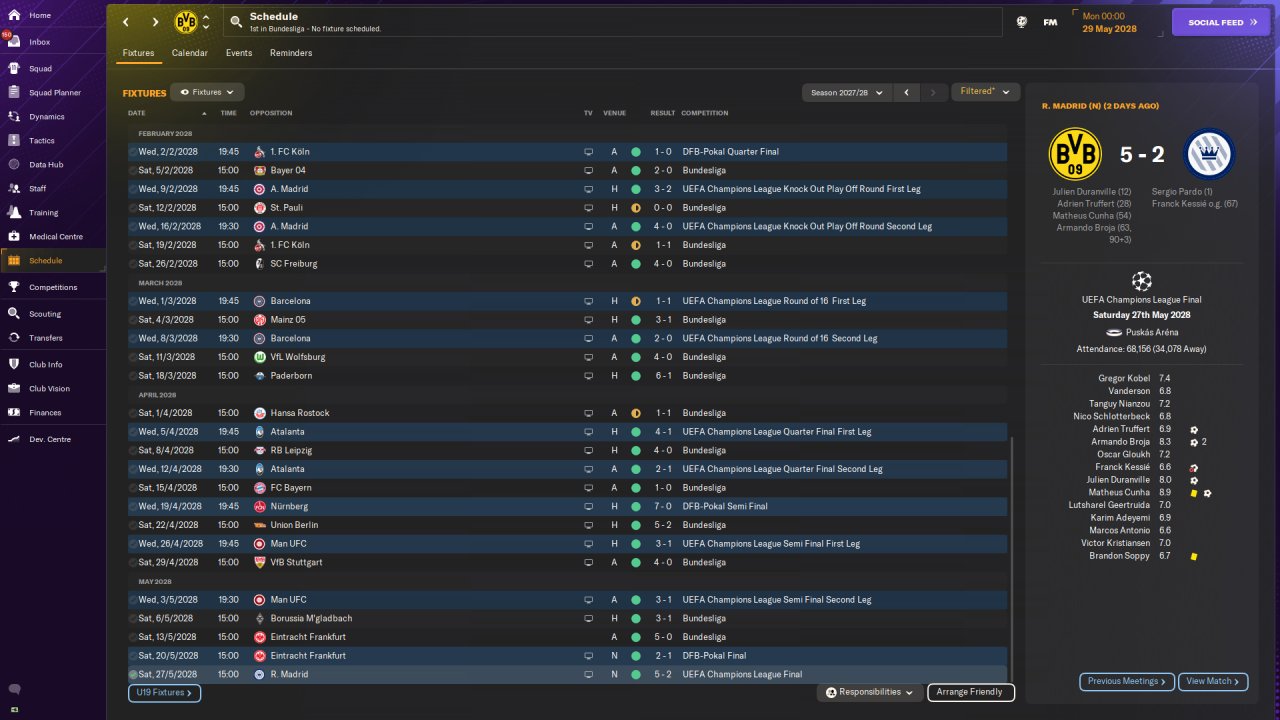
Task: Sort fixtures by the Venue column header
Action: coord(614,113)
